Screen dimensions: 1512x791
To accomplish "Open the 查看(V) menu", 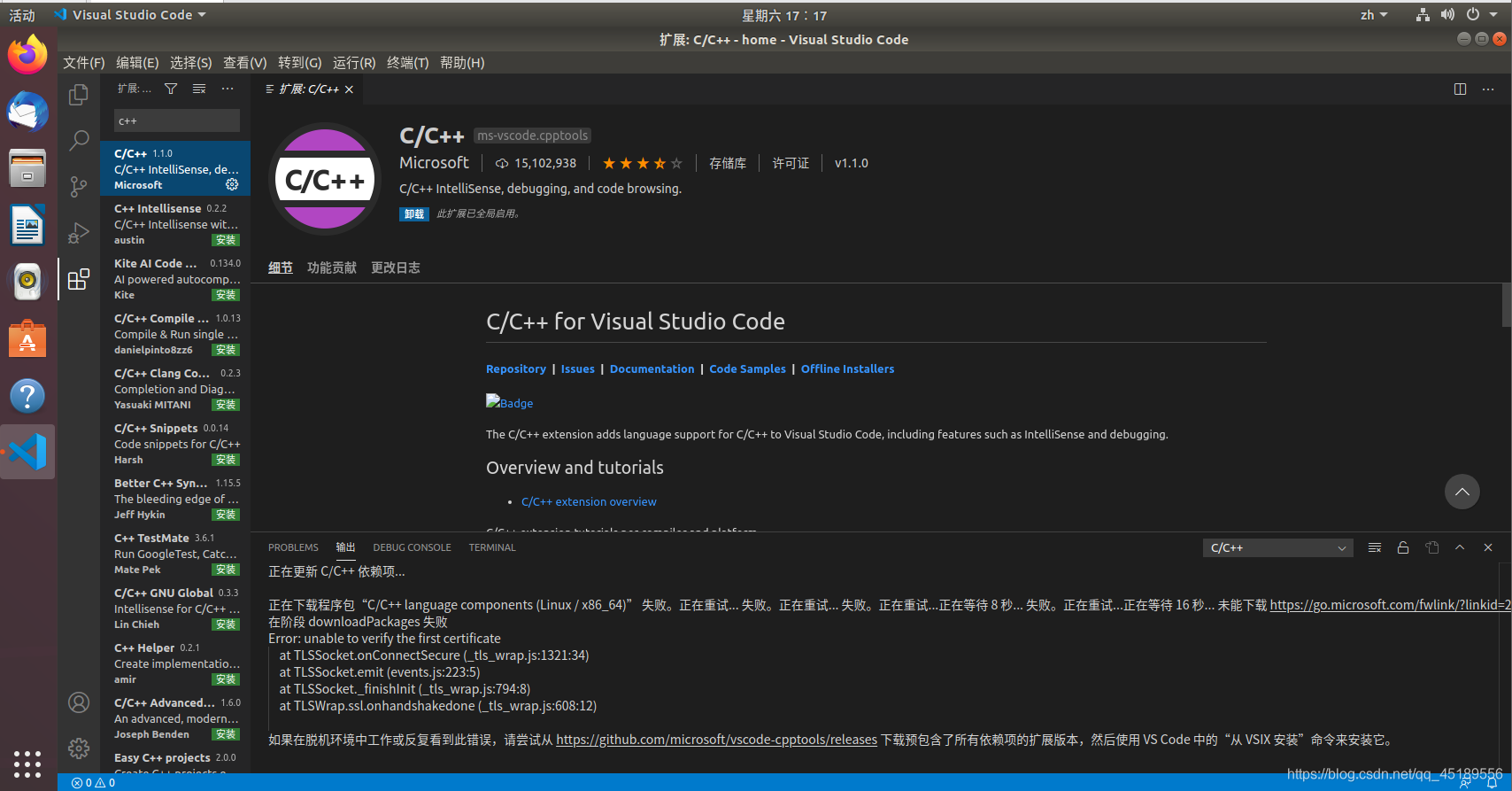I will [245, 63].
